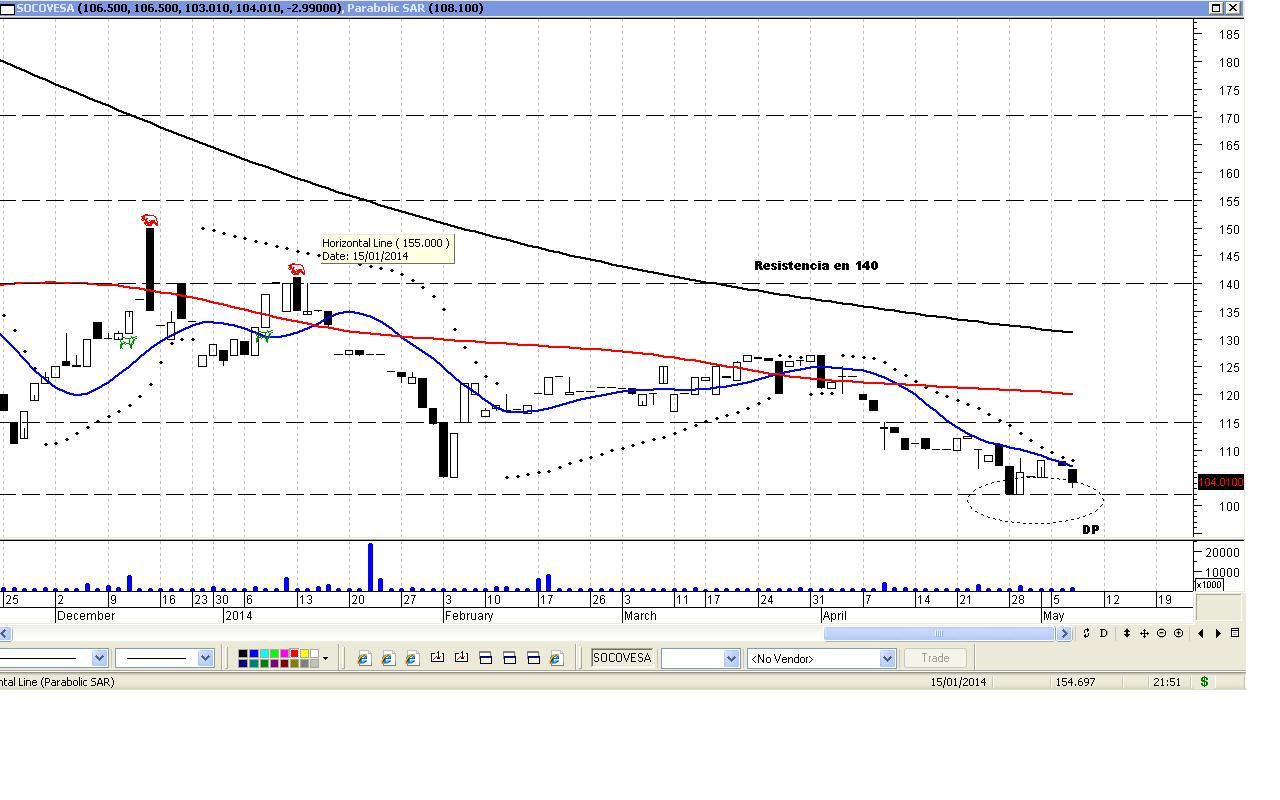Zoom out using the circled minus icon

[x=1161, y=633]
